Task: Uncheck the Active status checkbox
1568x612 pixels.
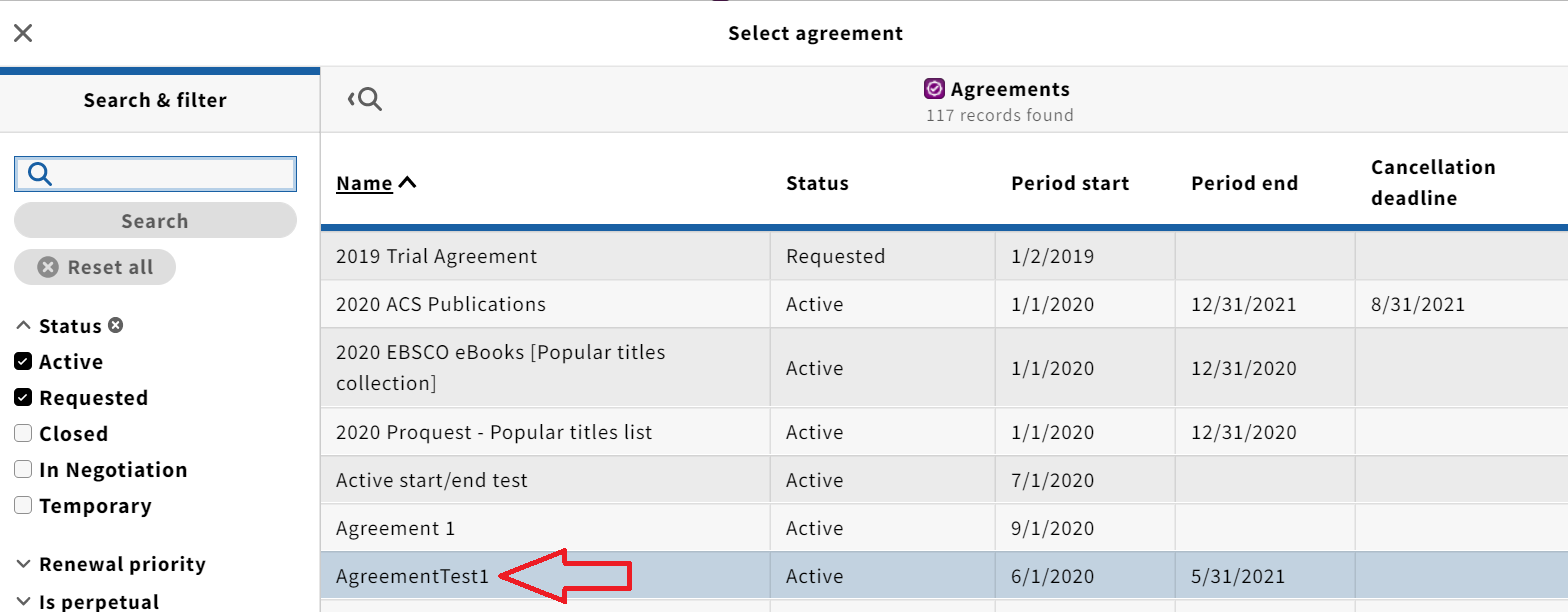Action: coord(23,362)
